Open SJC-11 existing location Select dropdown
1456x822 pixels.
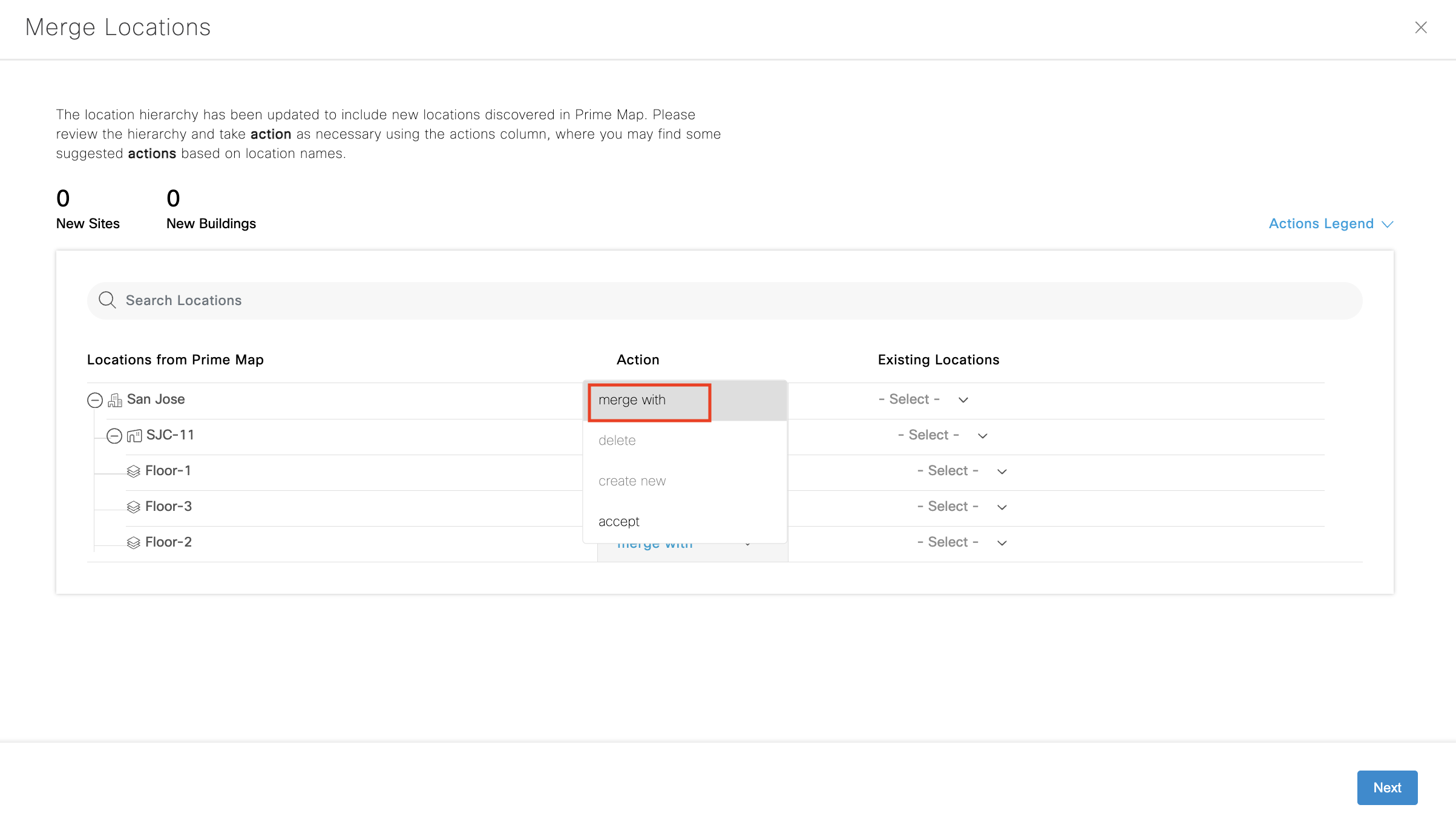click(943, 435)
